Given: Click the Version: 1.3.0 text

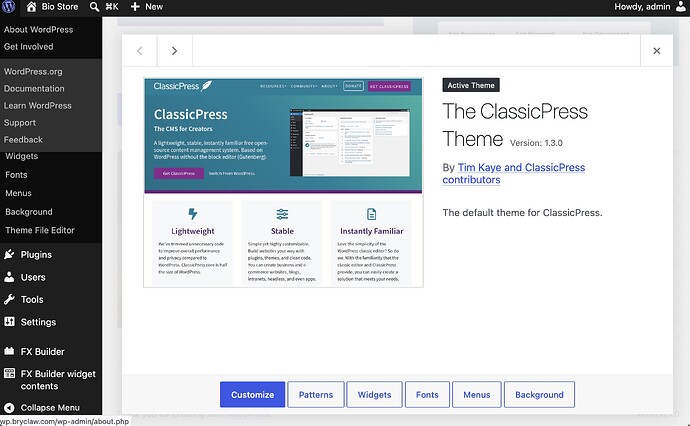Looking at the screenshot, I should pyautogui.click(x=536, y=143).
